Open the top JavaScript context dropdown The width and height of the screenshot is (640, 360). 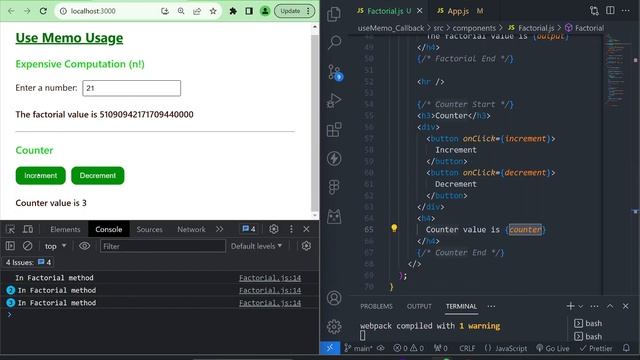(x=55, y=246)
